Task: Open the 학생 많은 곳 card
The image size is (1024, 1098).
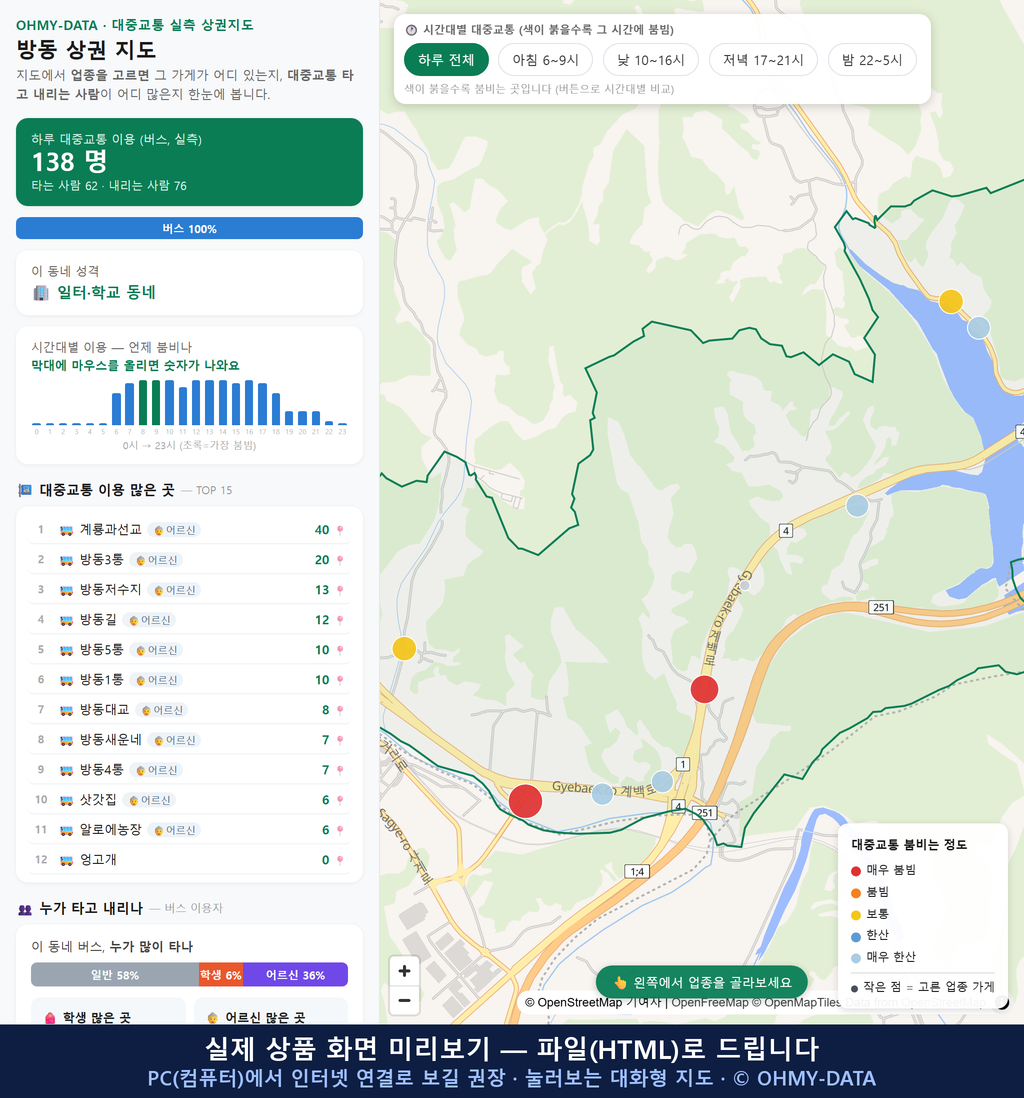Action: coord(109,1012)
